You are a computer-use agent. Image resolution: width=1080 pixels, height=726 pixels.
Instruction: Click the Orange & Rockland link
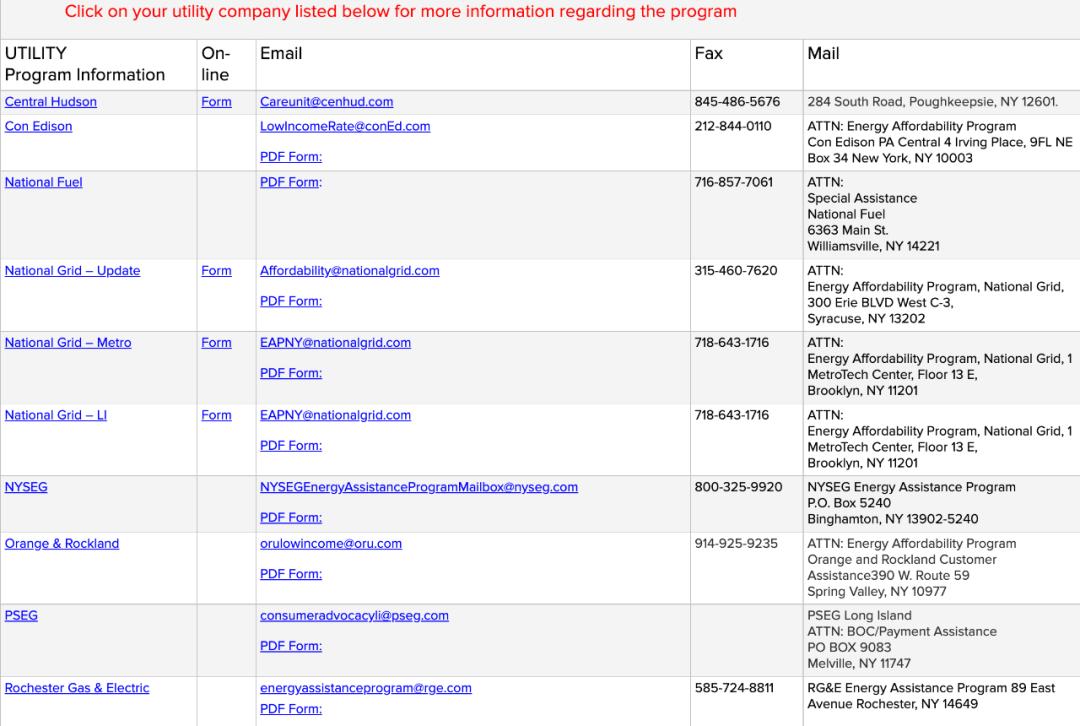pos(62,544)
